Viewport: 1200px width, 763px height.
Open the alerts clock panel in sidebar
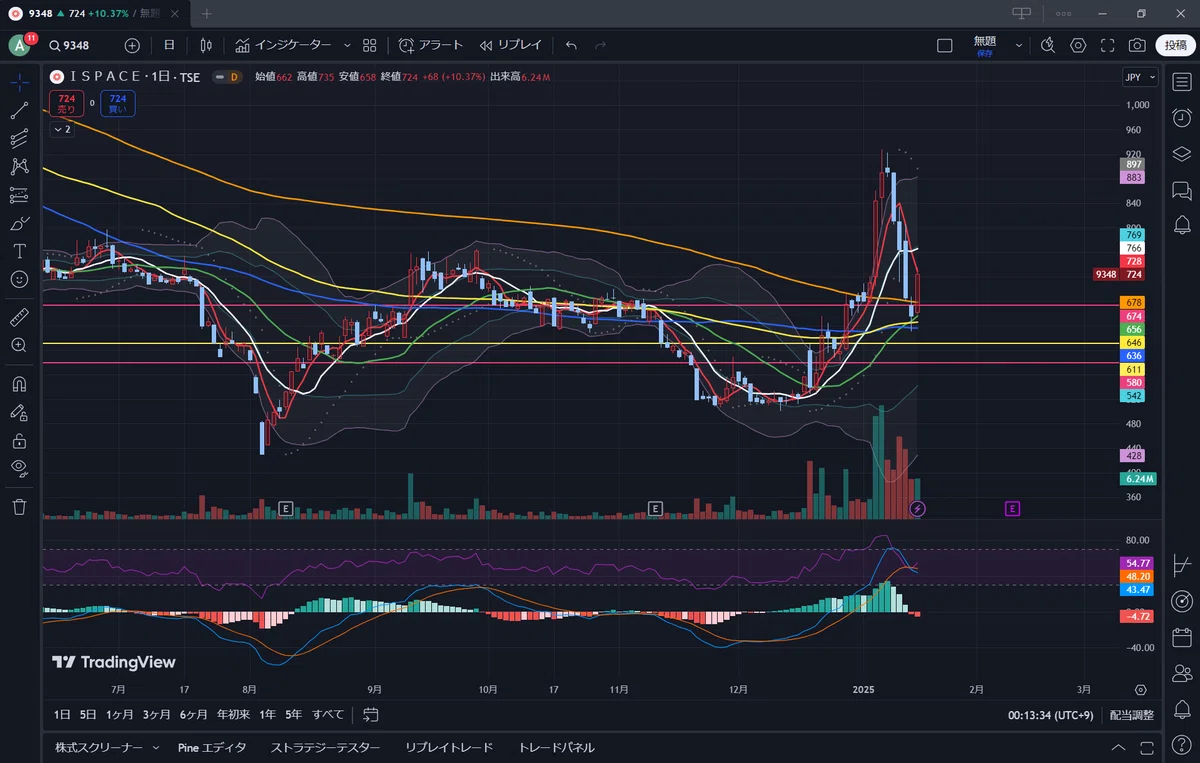pyautogui.click(x=1181, y=118)
